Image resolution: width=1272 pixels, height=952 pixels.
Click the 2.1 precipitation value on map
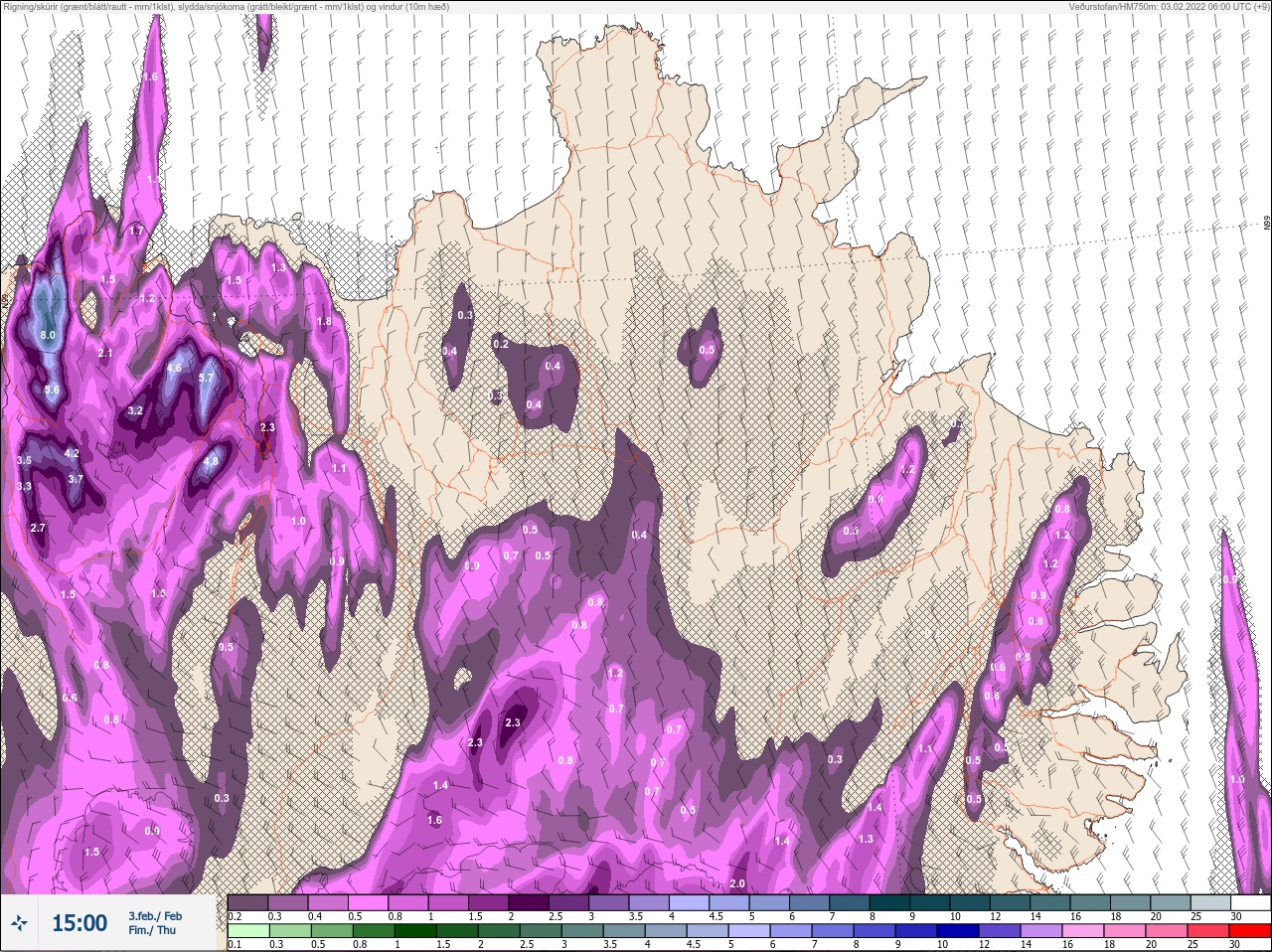coord(105,353)
